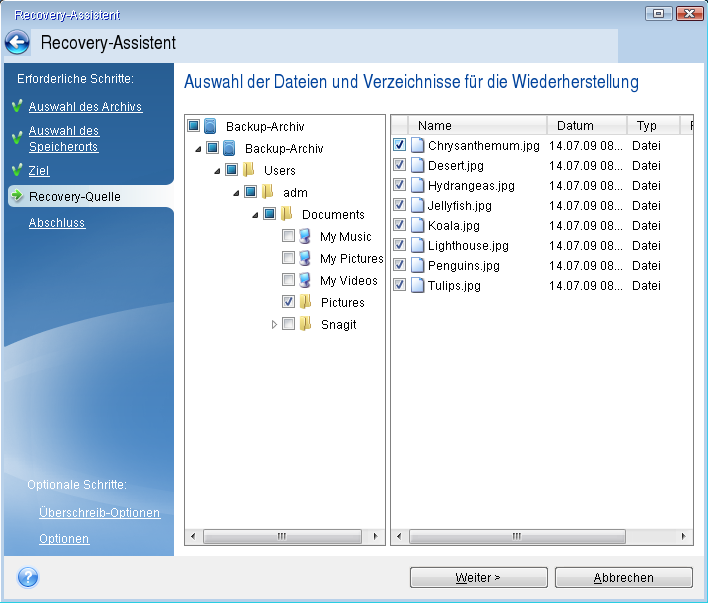The image size is (708, 603).
Task: Open help via the question mark icon
Action: (x=28, y=577)
